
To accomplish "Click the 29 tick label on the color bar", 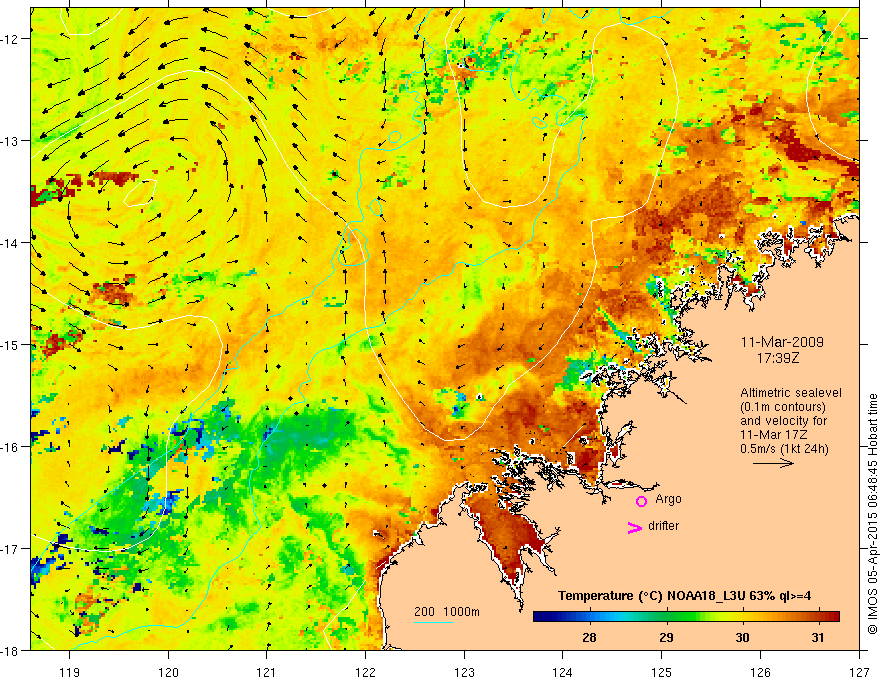I will (x=666, y=637).
